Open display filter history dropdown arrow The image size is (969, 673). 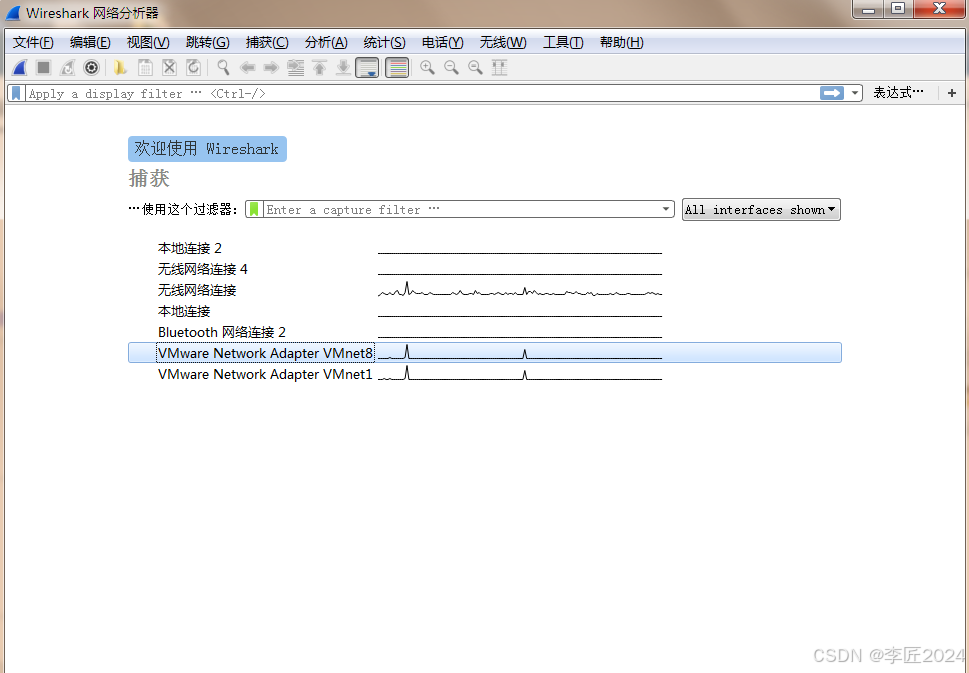855,93
